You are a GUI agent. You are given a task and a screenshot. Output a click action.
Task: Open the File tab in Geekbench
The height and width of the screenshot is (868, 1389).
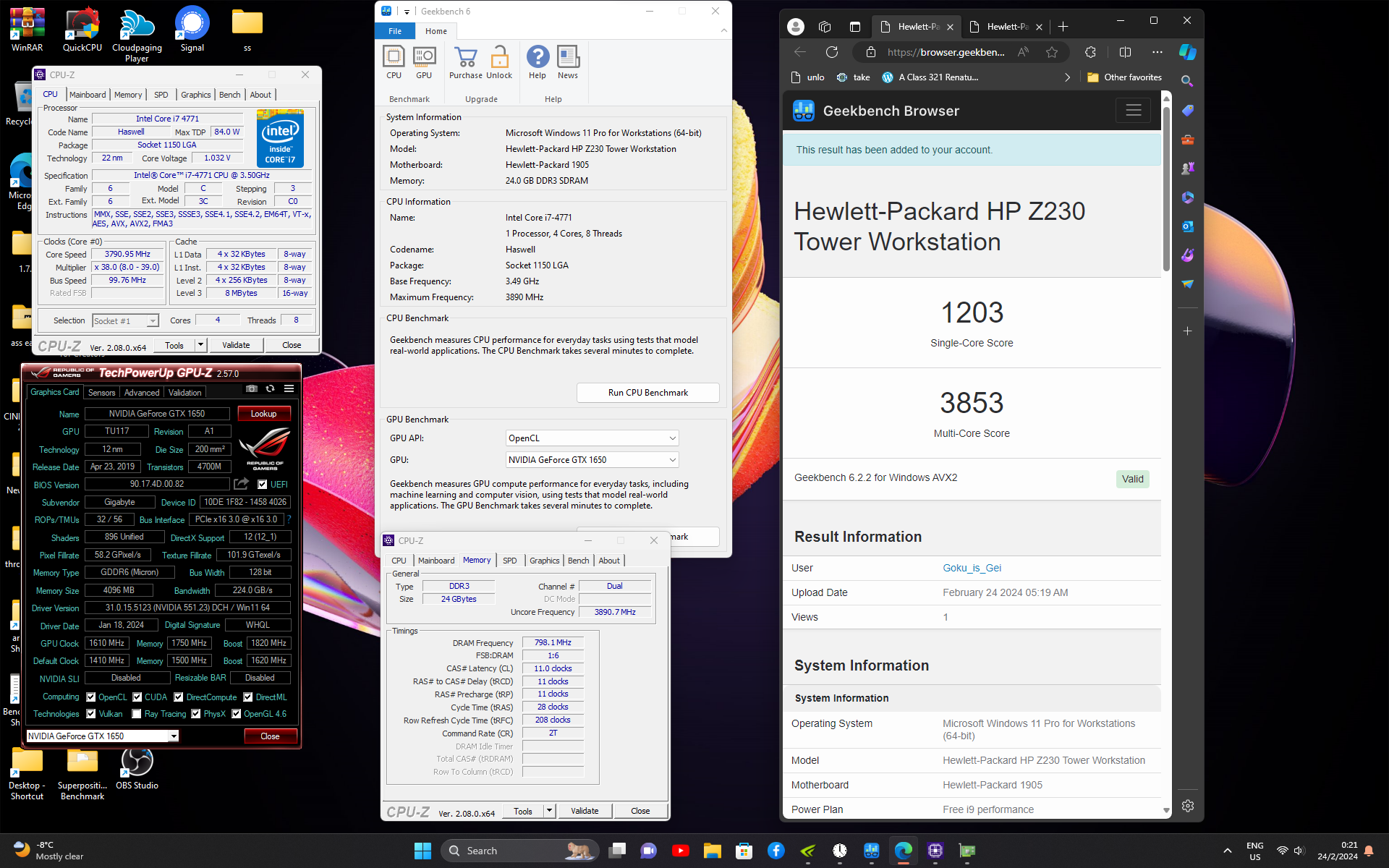click(395, 31)
